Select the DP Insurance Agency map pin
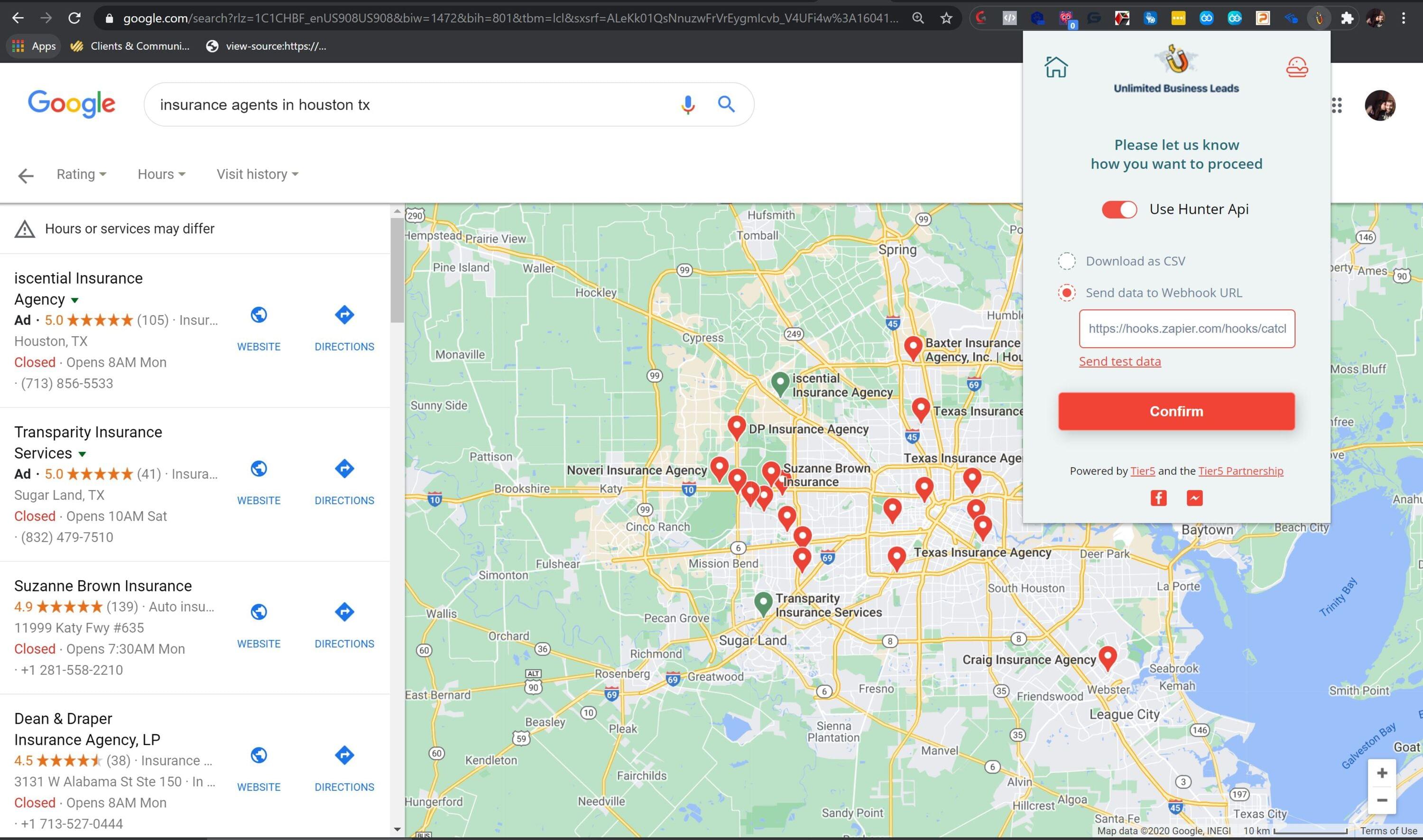1423x840 pixels. (737, 427)
